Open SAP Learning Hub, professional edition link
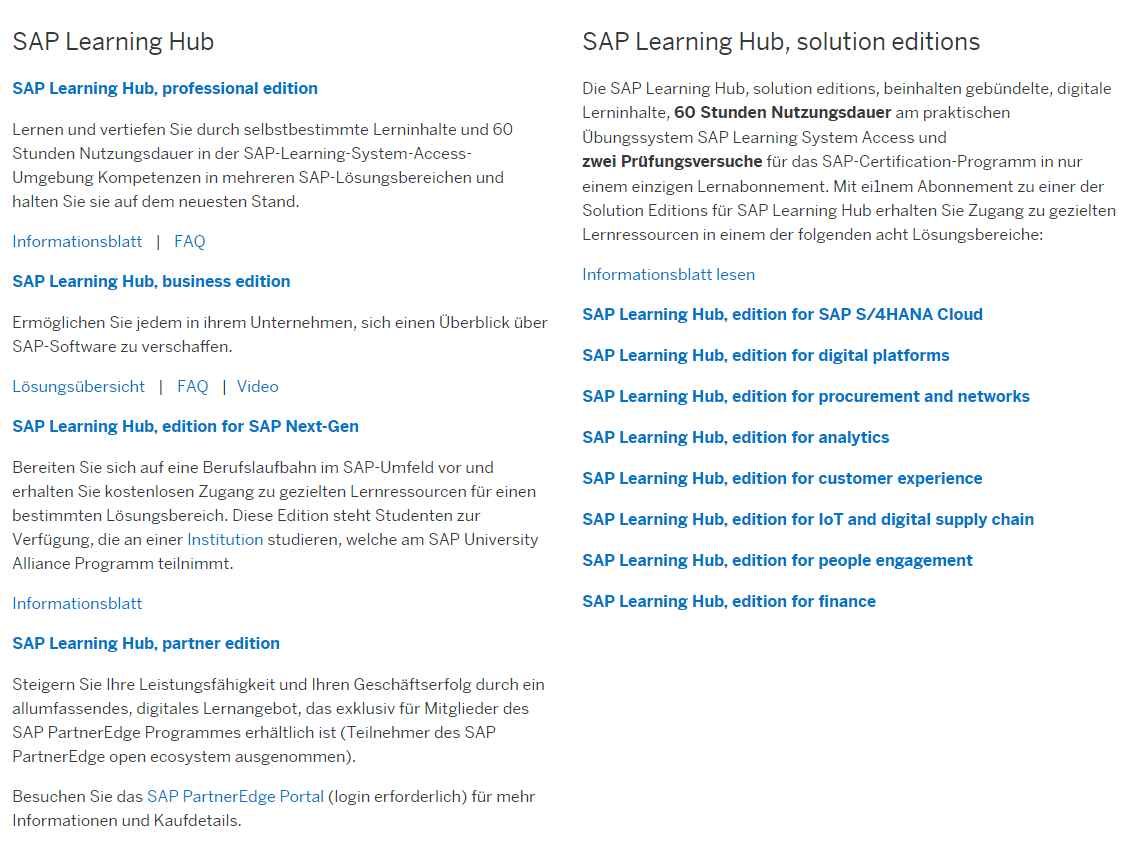The width and height of the screenshot is (1139, 849). (165, 89)
